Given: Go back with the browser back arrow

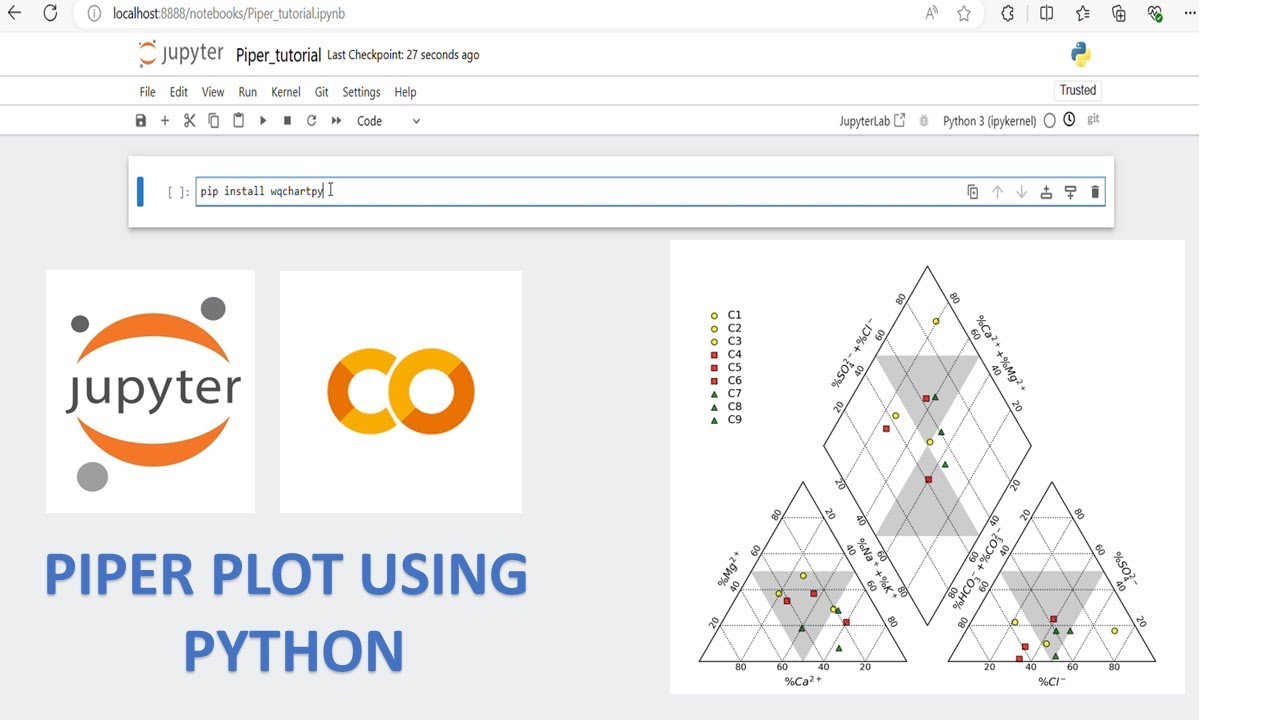Looking at the screenshot, I should tap(14, 14).
